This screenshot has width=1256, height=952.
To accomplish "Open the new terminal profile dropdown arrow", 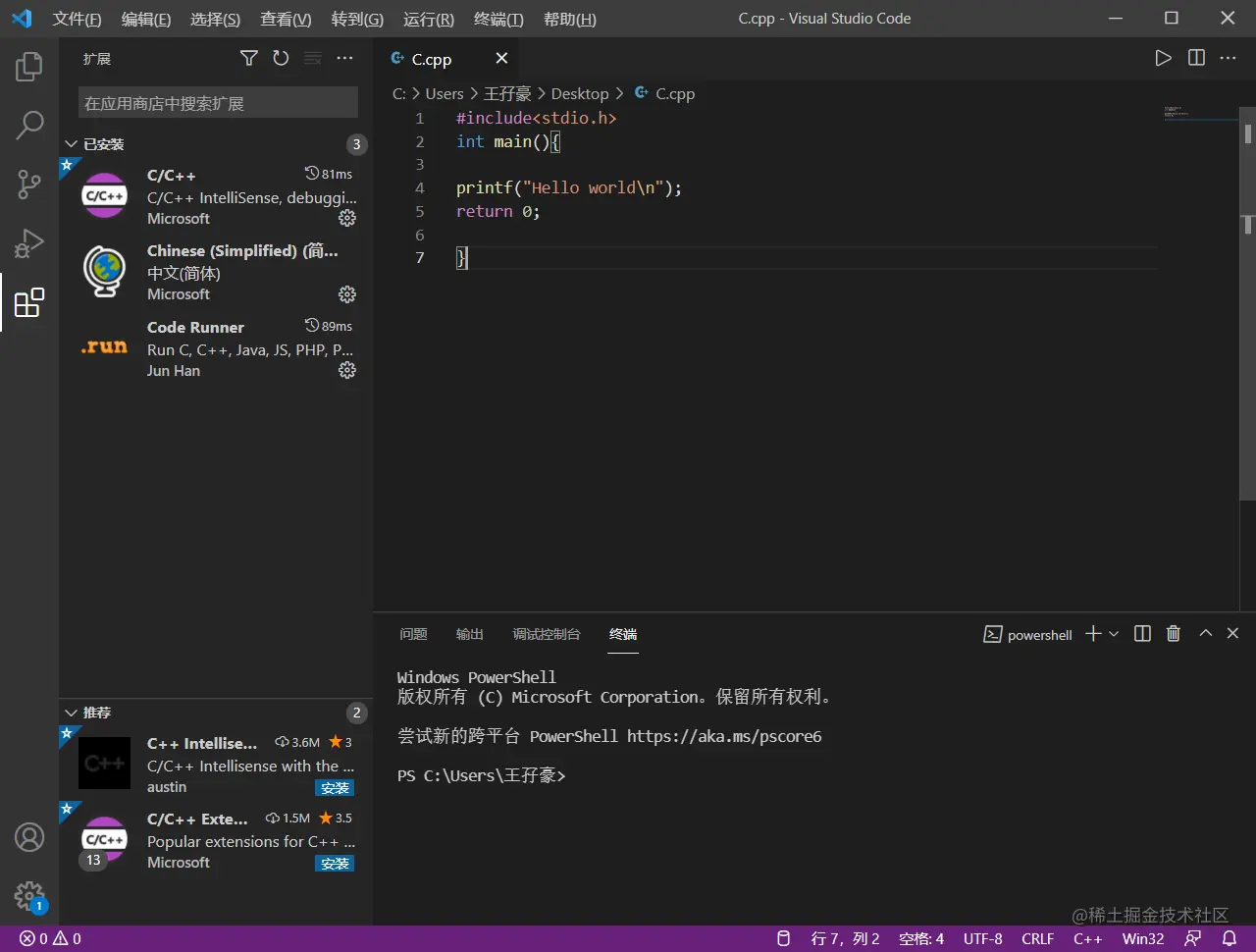I will pos(1114,634).
